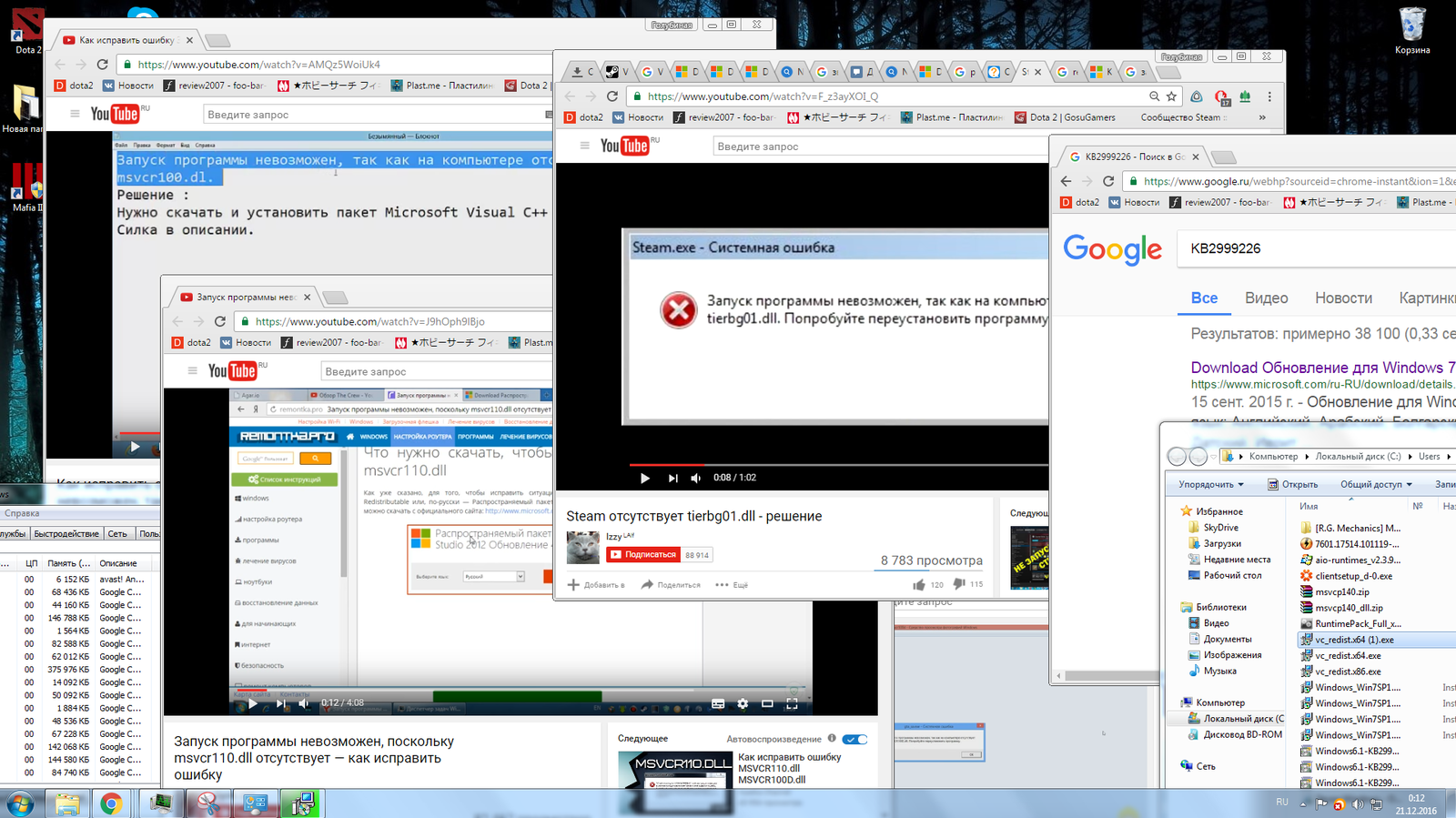Expand the Общий доступ dropdown menu
The height and width of the screenshot is (818, 1456).
pos(1376,484)
